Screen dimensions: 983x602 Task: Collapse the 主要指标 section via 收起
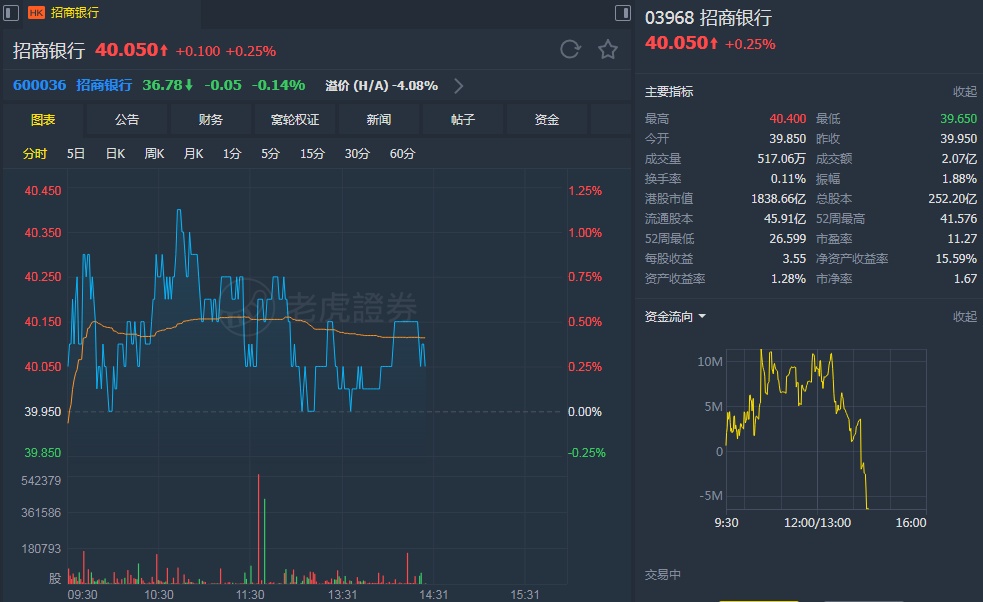point(965,92)
